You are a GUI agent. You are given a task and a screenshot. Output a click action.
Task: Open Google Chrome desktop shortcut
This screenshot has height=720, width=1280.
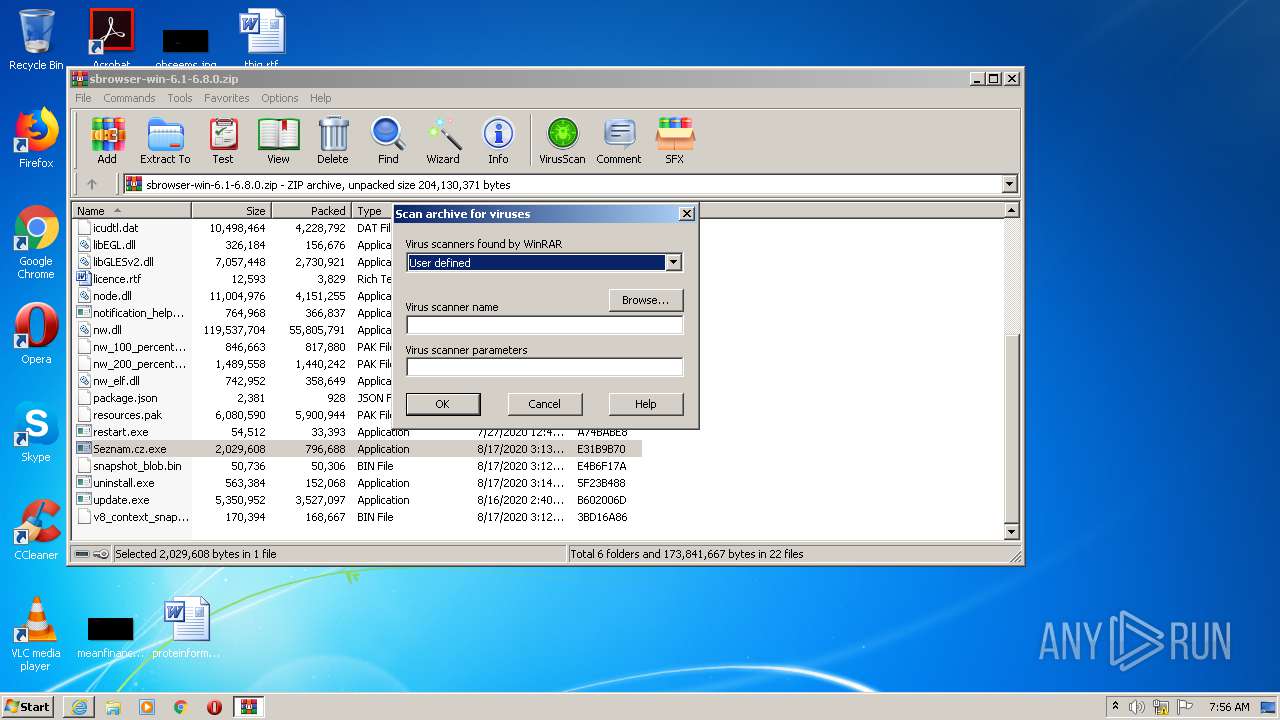pyautogui.click(x=36, y=243)
